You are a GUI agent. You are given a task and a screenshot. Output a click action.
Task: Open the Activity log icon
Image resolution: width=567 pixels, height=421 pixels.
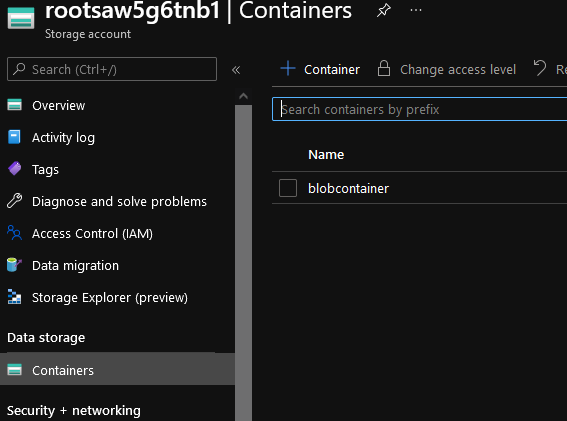(x=14, y=137)
